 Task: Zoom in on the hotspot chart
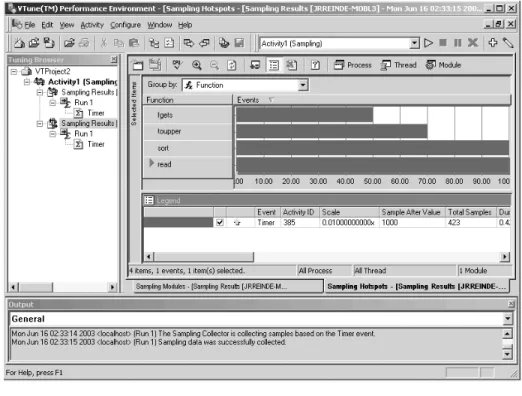click(x=197, y=65)
